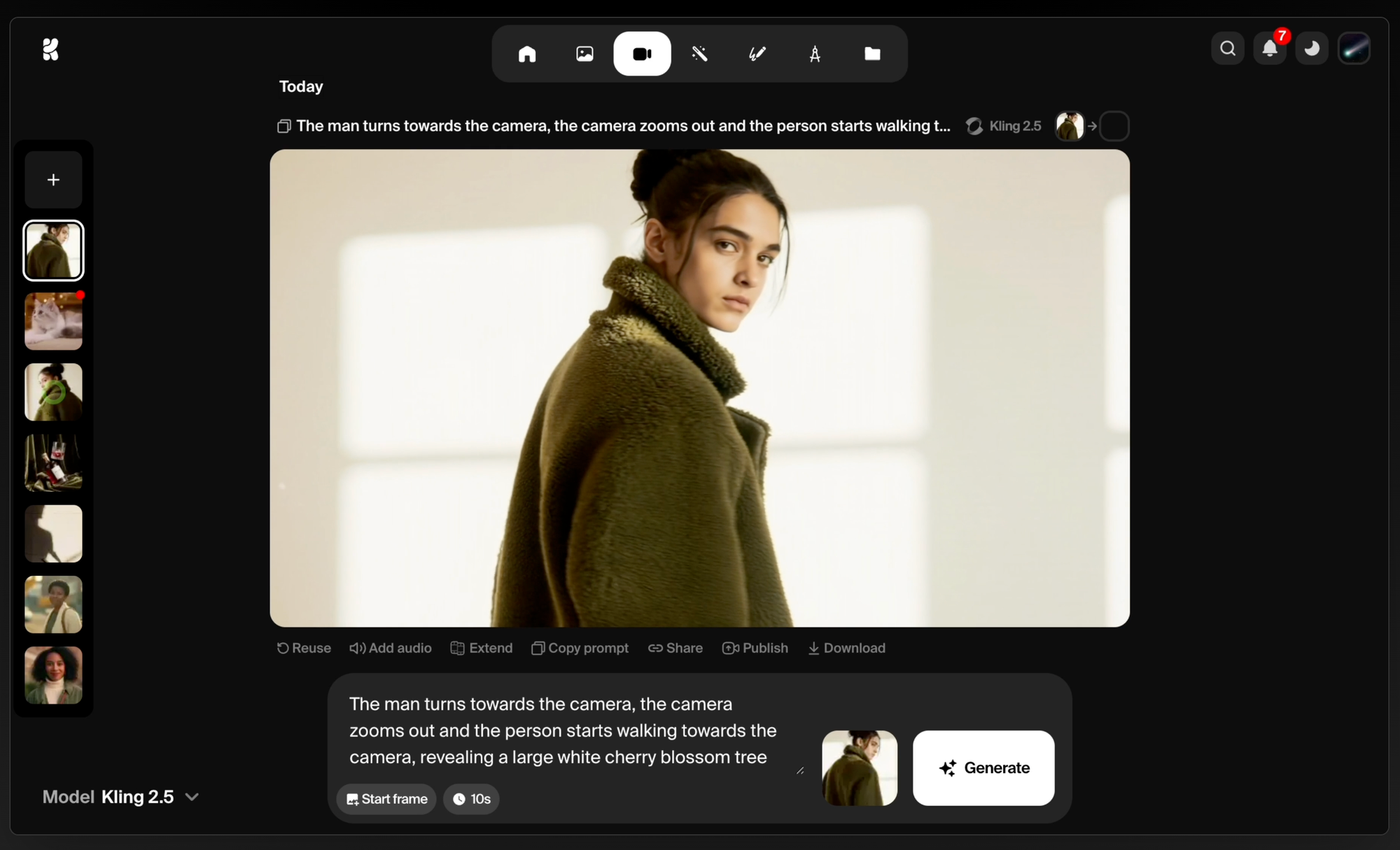Click the empty end frame slot

(x=1114, y=127)
